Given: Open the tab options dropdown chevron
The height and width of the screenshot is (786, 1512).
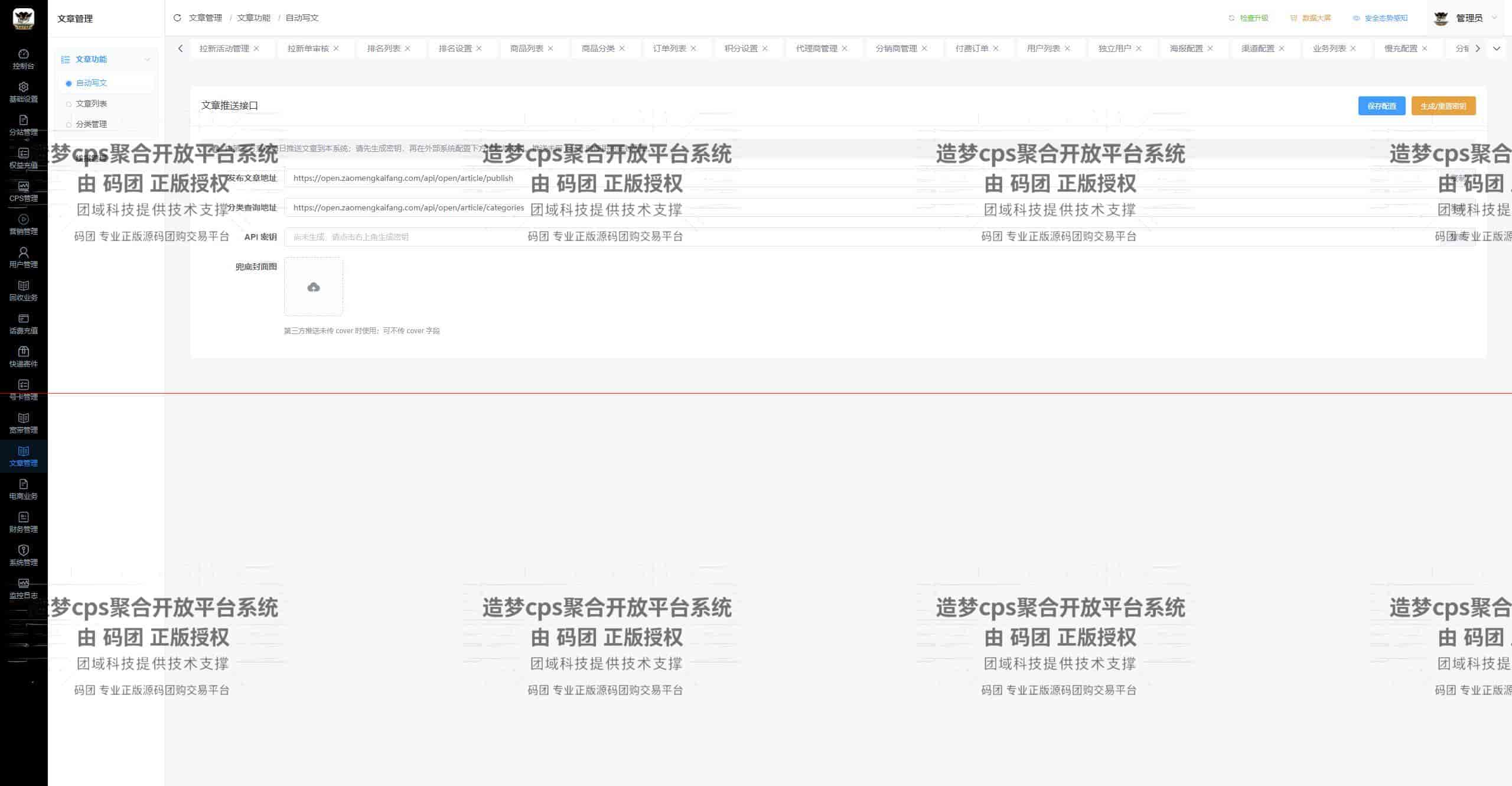Looking at the screenshot, I should coord(1497,48).
